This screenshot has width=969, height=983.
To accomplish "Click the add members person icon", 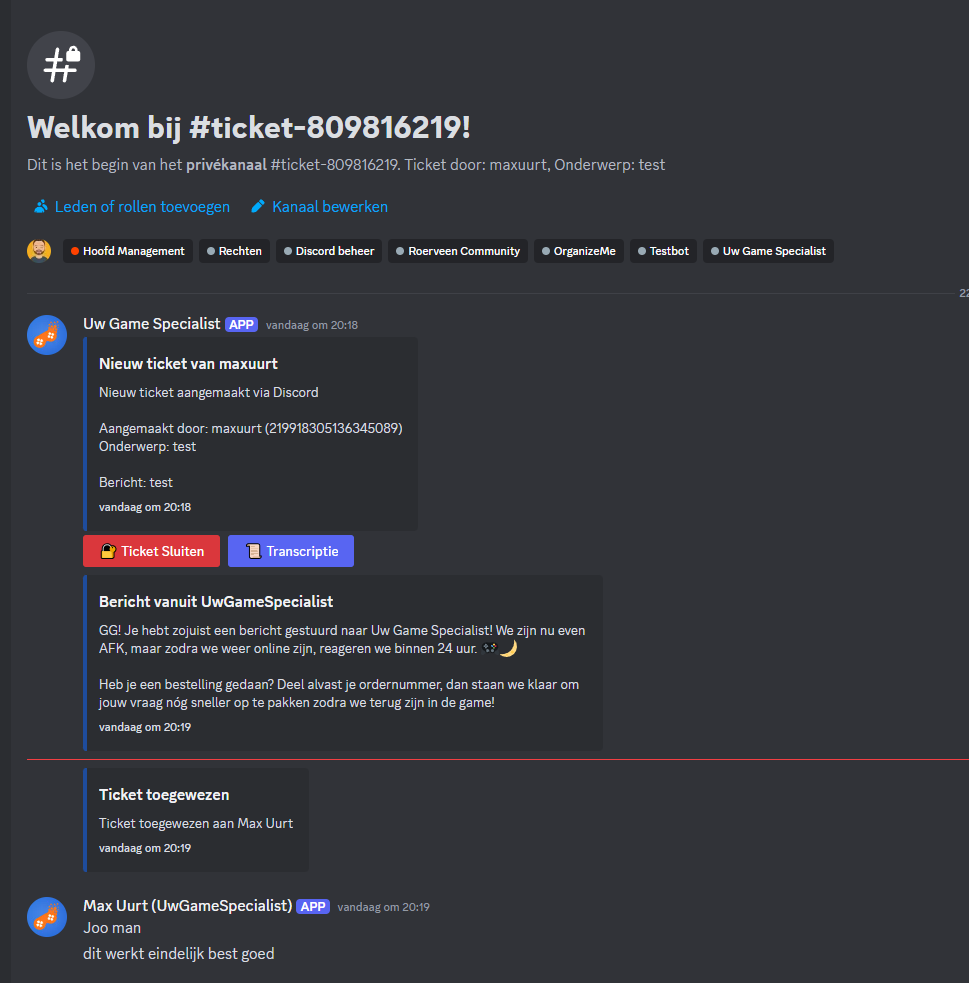I will (41, 206).
